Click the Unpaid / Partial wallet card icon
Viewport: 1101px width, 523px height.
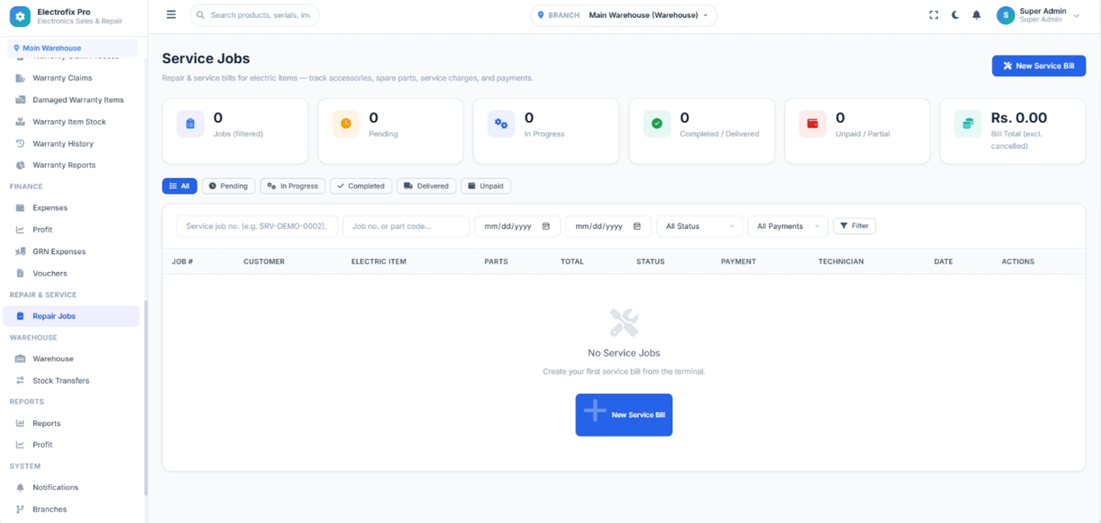click(813, 124)
